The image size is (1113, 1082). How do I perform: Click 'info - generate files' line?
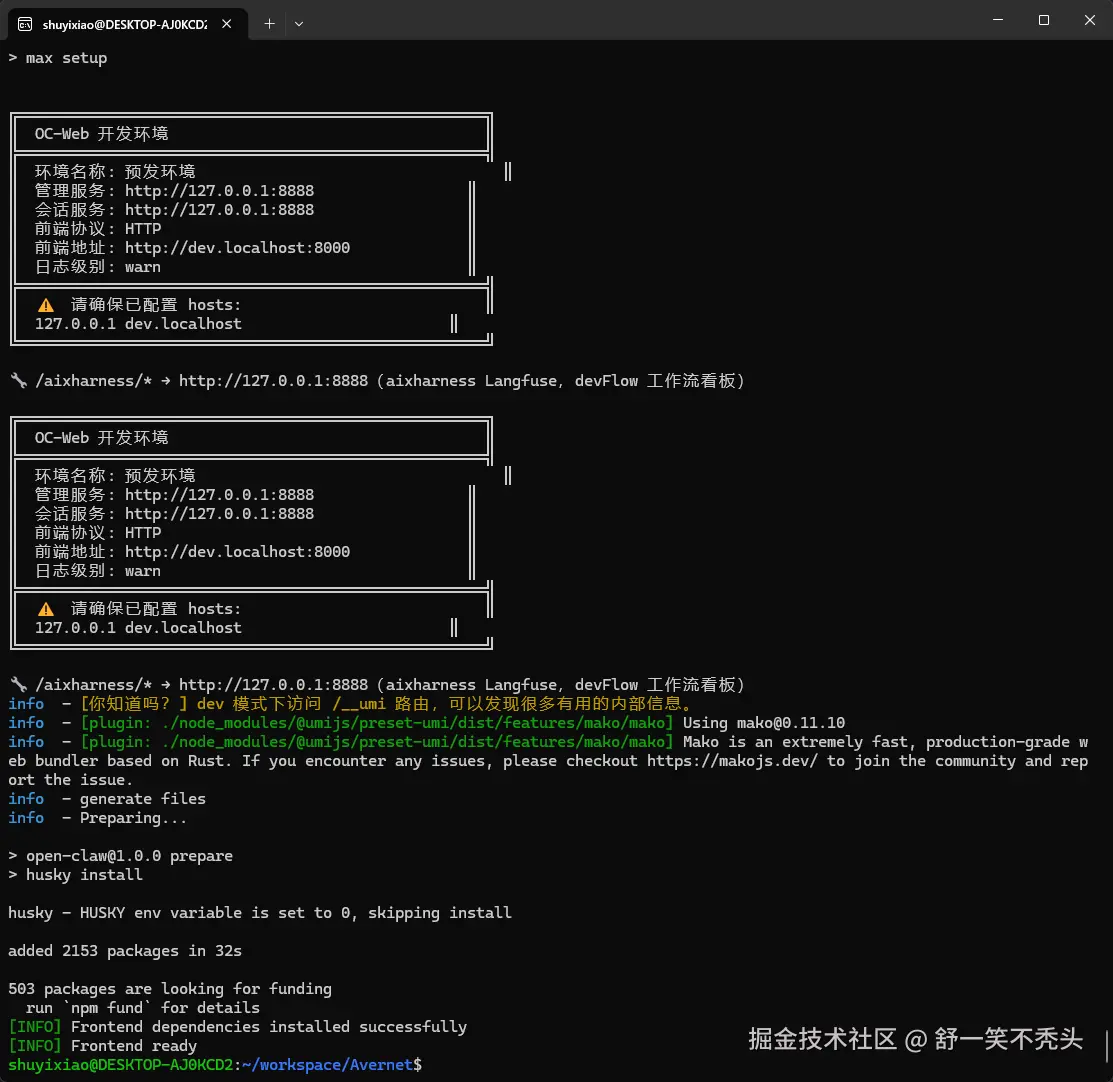tap(107, 799)
